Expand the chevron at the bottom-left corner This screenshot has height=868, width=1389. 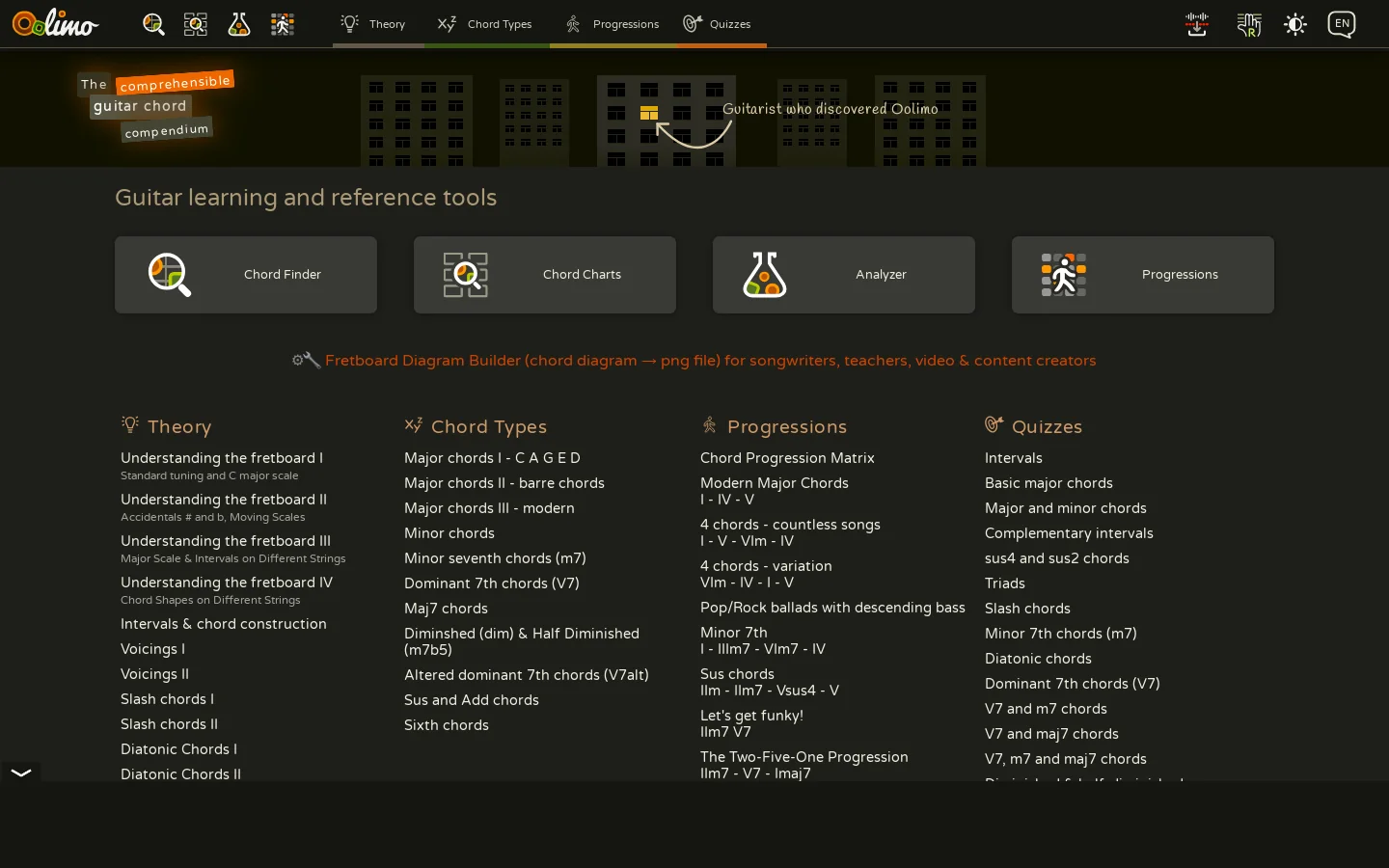[20, 773]
